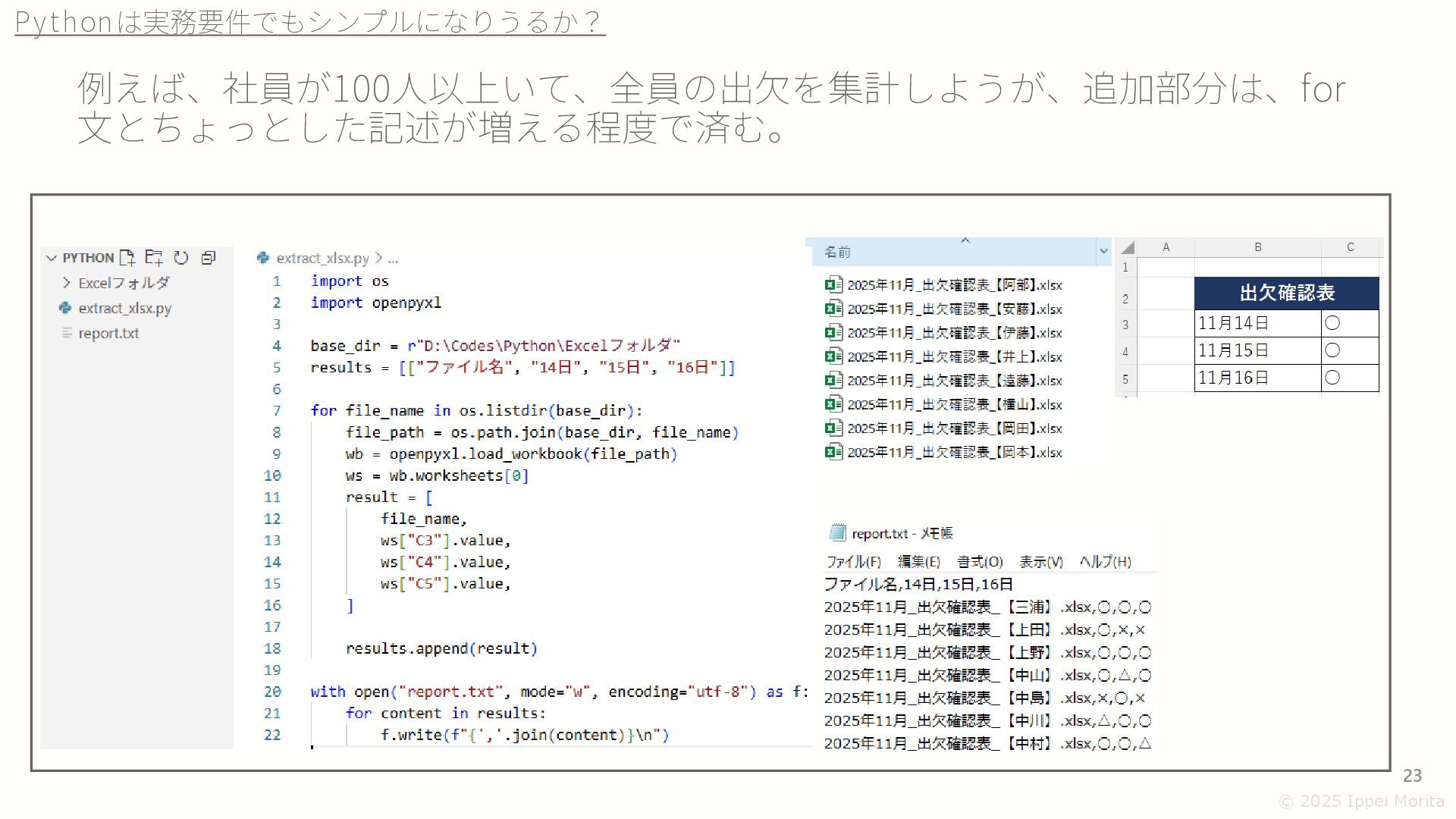Click the spreadsheet select-all corner triangle

click(x=1128, y=248)
